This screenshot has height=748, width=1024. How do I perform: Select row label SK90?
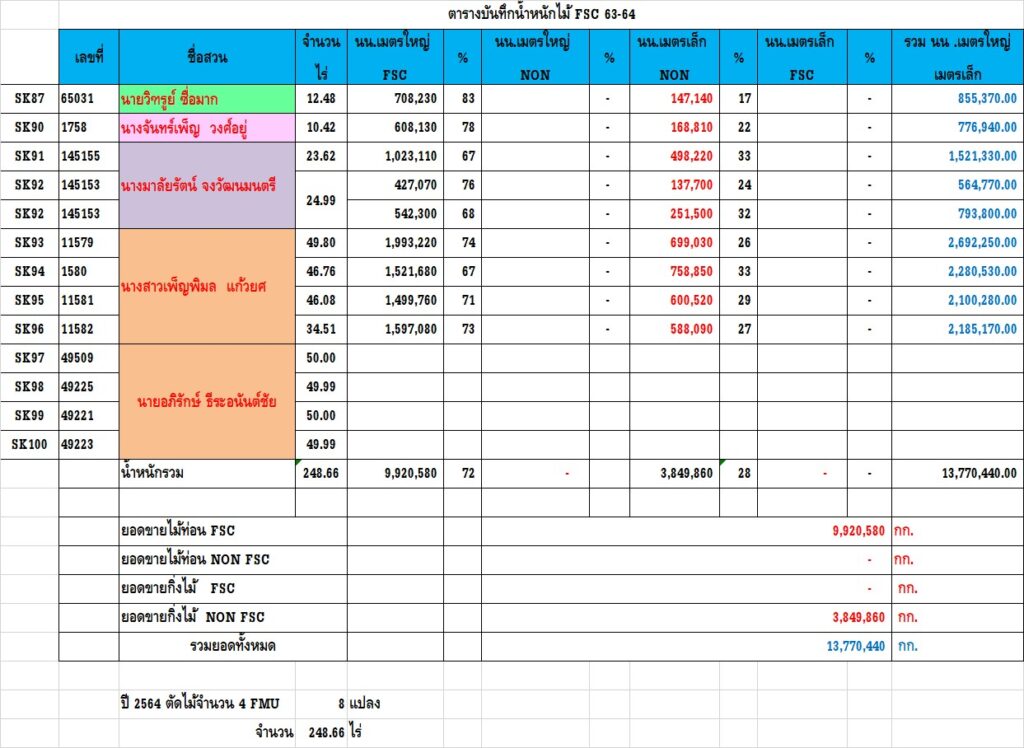click(x=29, y=127)
